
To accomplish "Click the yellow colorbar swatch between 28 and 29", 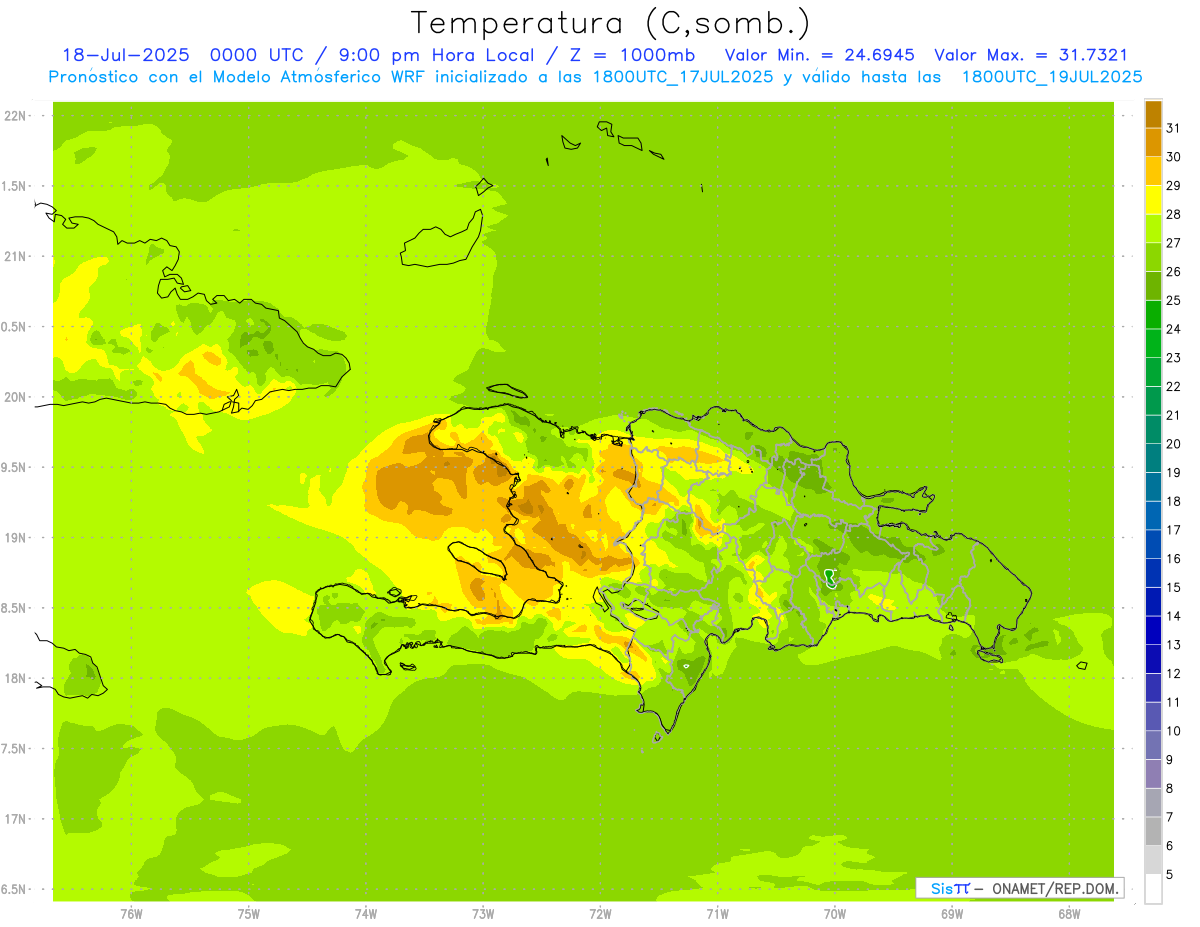I will (1153, 199).
